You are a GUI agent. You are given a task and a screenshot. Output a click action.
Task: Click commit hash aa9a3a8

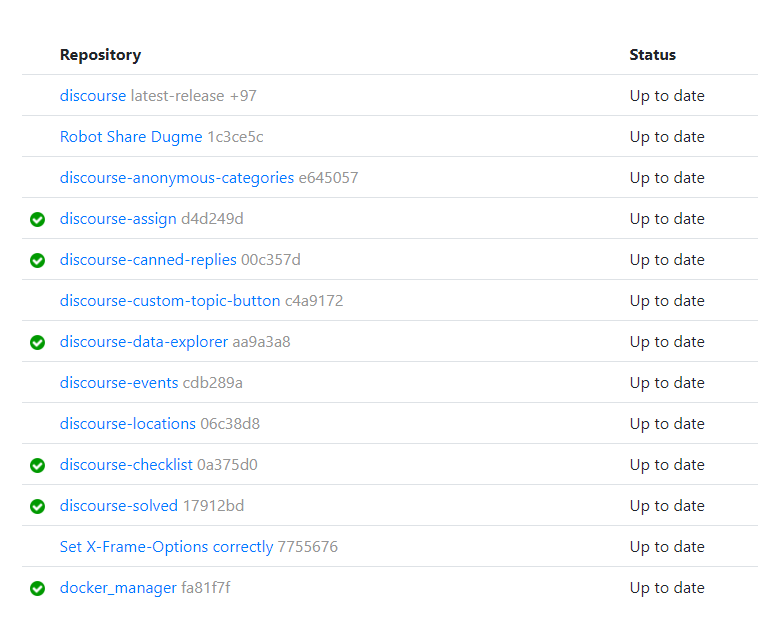(262, 342)
